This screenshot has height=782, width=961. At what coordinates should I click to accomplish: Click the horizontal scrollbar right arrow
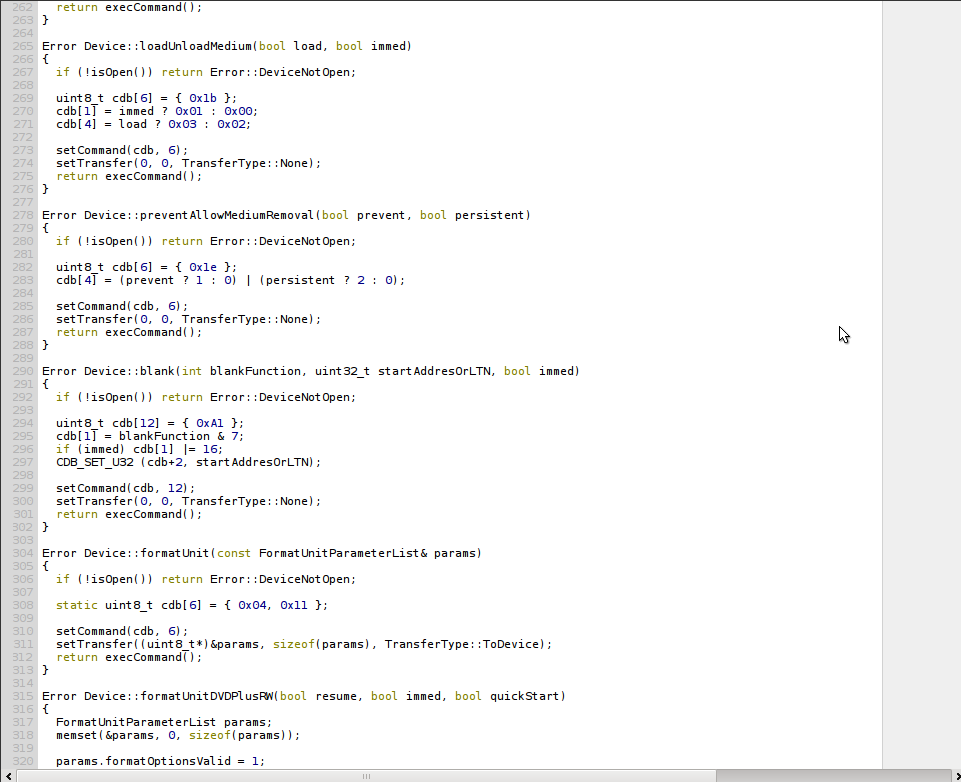955,776
